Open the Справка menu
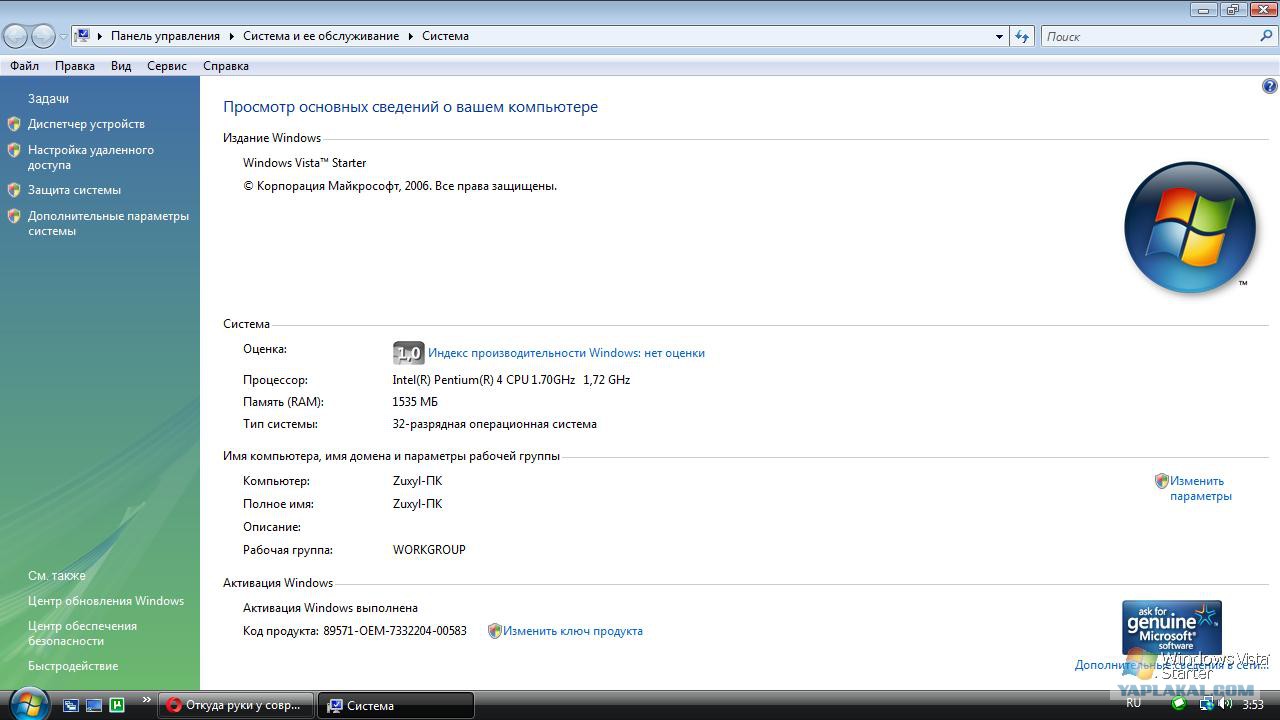 pos(226,66)
